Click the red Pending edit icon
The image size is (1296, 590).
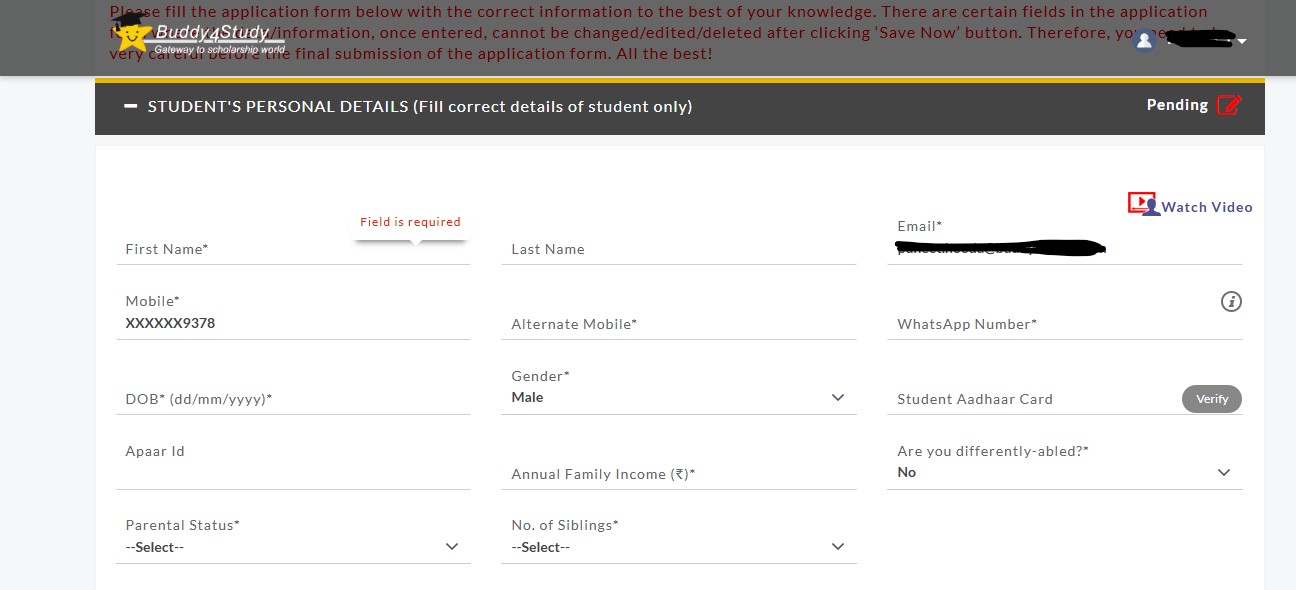pyautogui.click(x=1229, y=105)
